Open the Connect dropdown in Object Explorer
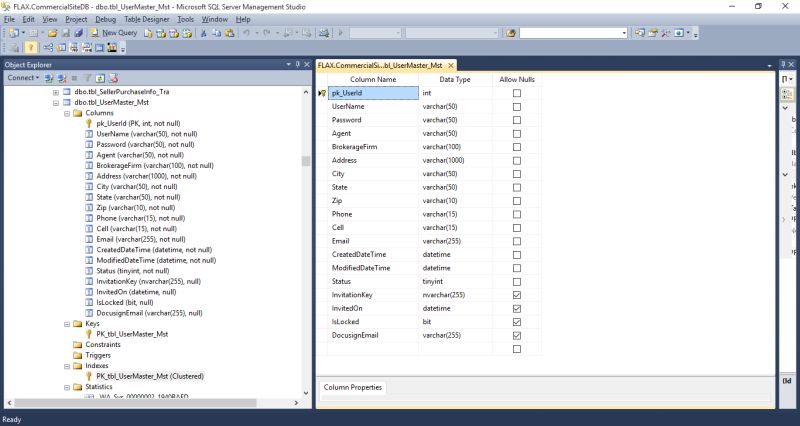Screen dimensions: 800x426 coord(23,78)
